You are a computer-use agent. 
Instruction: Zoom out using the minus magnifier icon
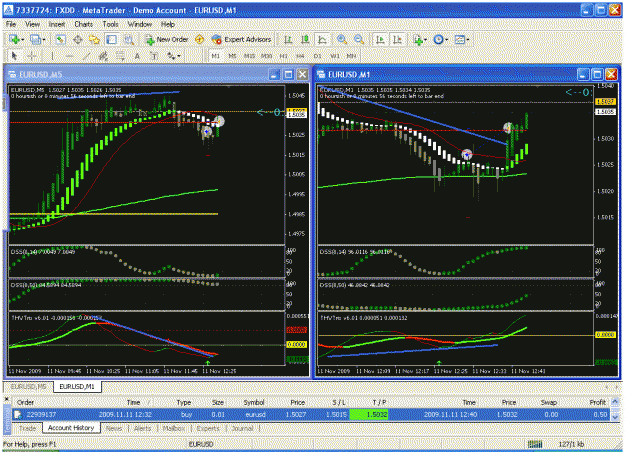[x=359, y=39]
